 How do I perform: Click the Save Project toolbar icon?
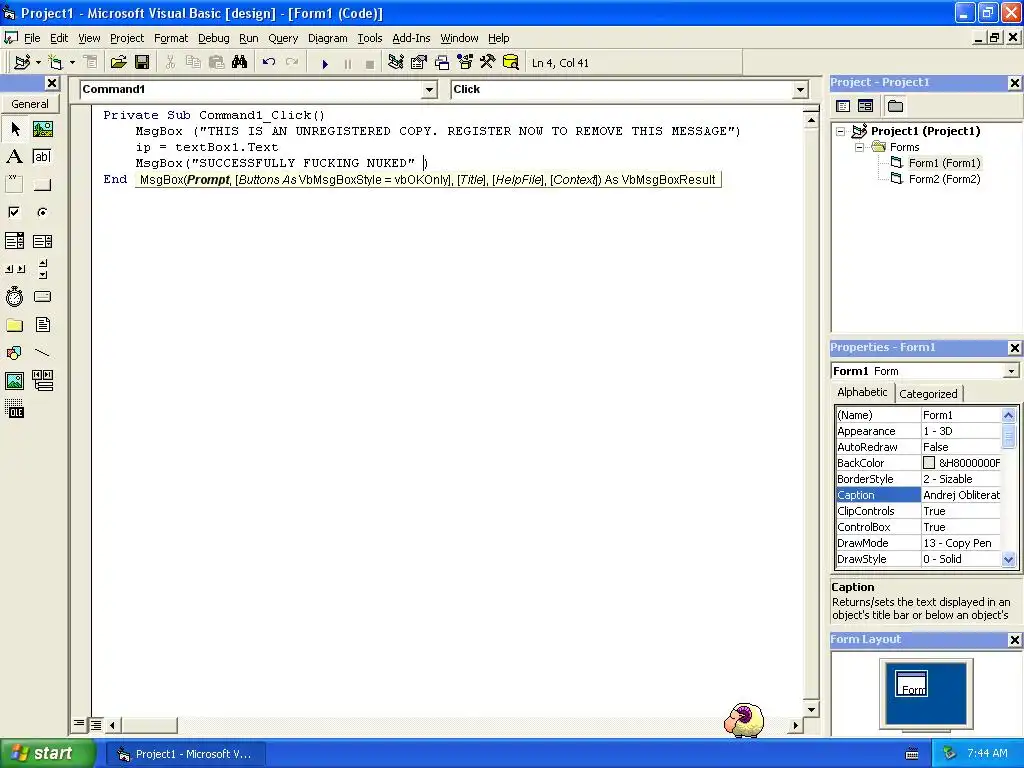(142, 63)
